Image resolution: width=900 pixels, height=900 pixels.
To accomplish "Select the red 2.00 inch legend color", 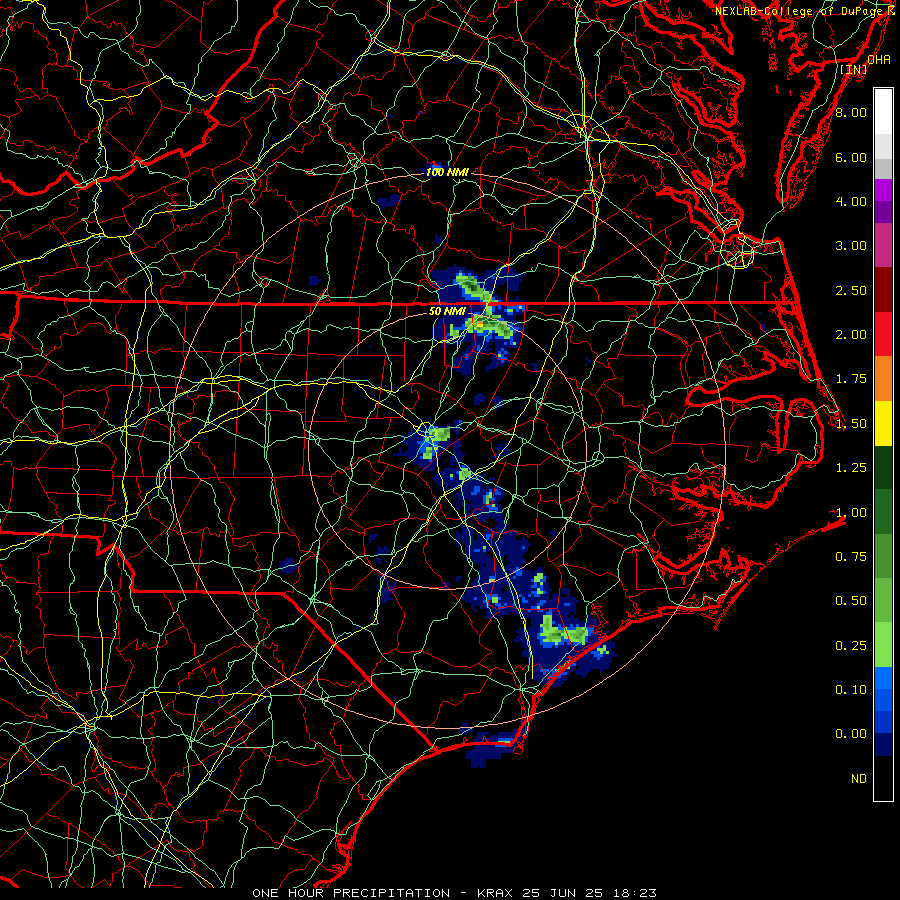I will pyautogui.click(x=883, y=334).
